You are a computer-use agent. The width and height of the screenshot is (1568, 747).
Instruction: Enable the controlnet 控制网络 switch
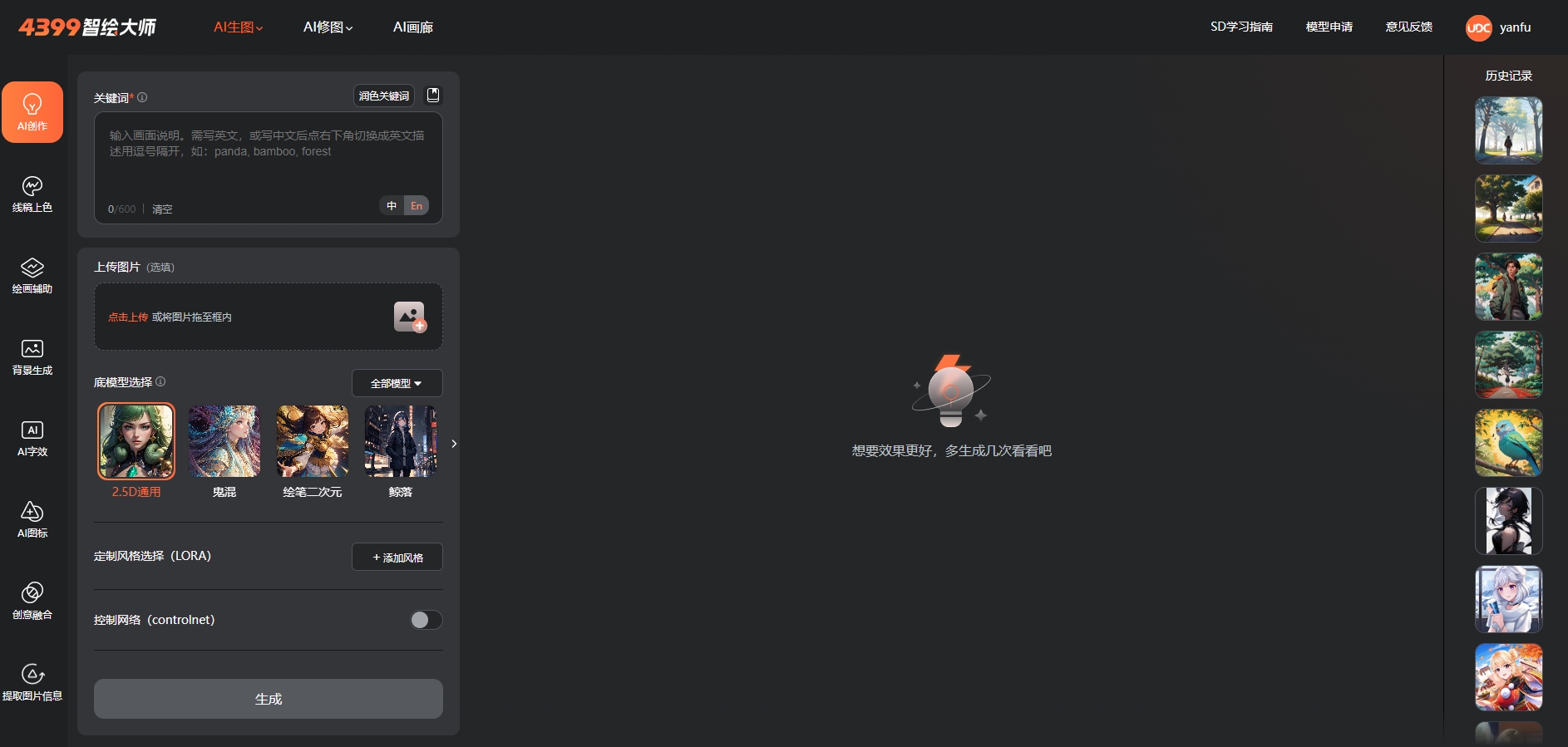pyautogui.click(x=426, y=620)
